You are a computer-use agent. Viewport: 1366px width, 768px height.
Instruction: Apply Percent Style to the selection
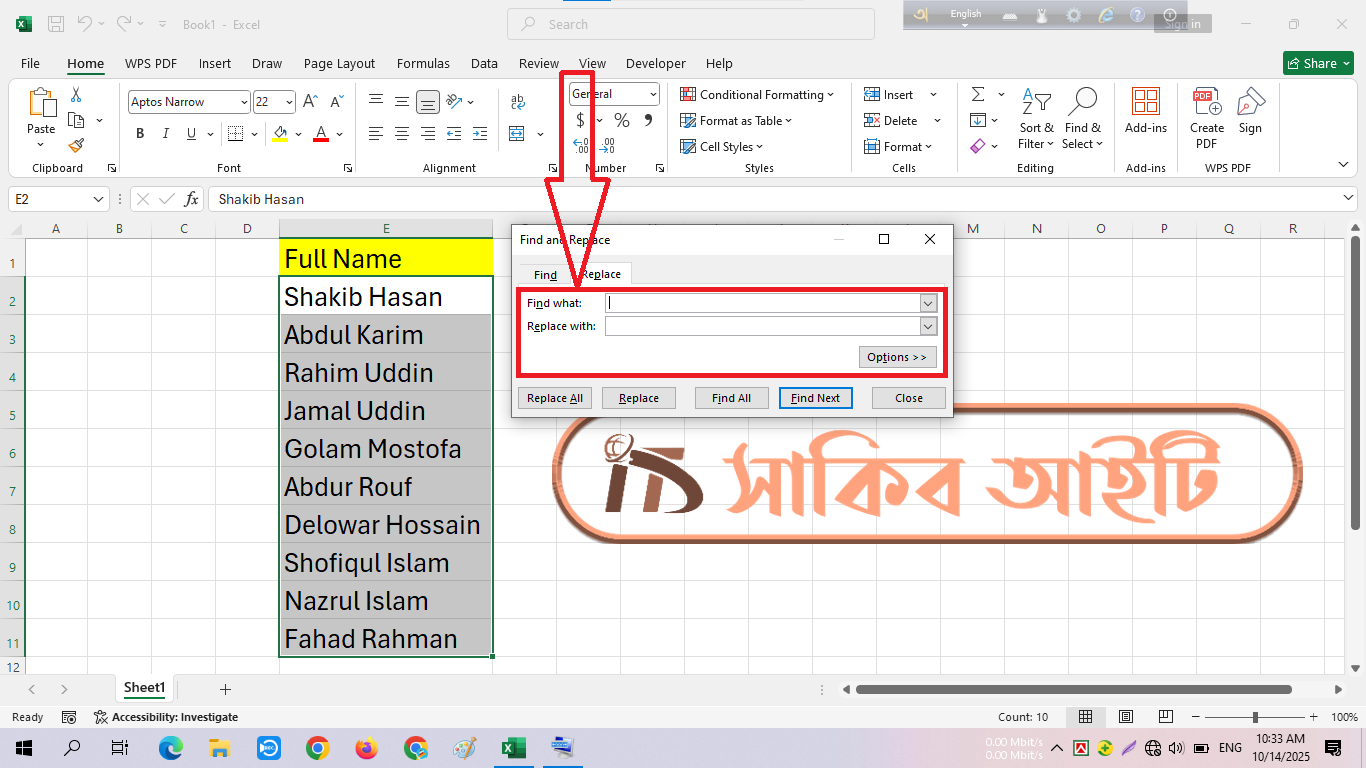point(620,119)
